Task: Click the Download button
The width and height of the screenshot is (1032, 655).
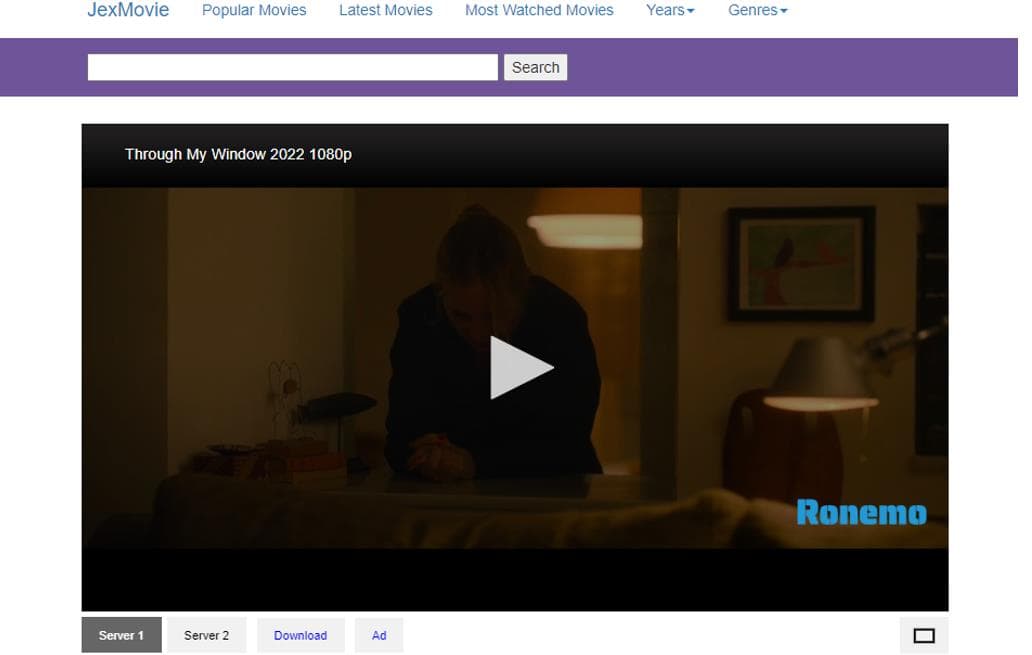Action: tap(300, 635)
